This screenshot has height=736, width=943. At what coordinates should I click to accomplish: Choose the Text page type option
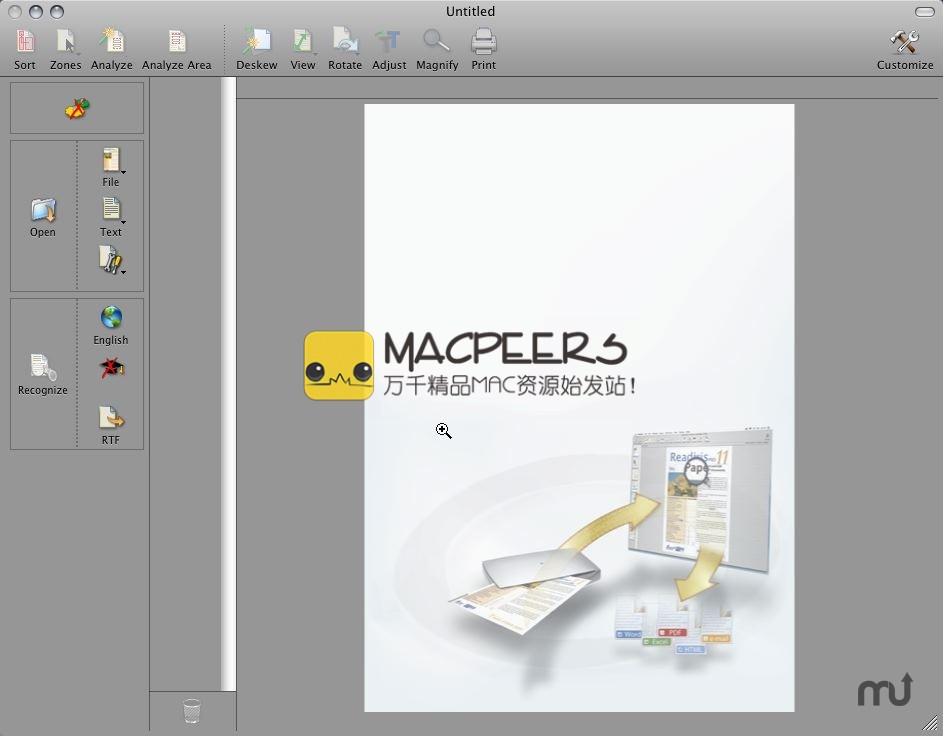pyautogui.click(x=111, y=214)
